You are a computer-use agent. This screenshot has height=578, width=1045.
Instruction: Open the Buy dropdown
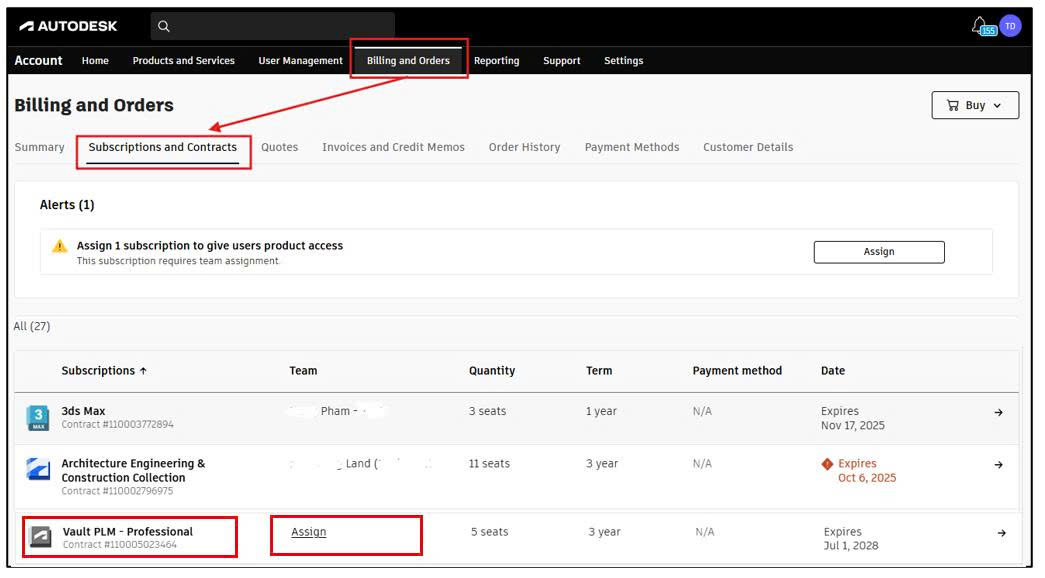pyautogui.click(x=975, y=105)
